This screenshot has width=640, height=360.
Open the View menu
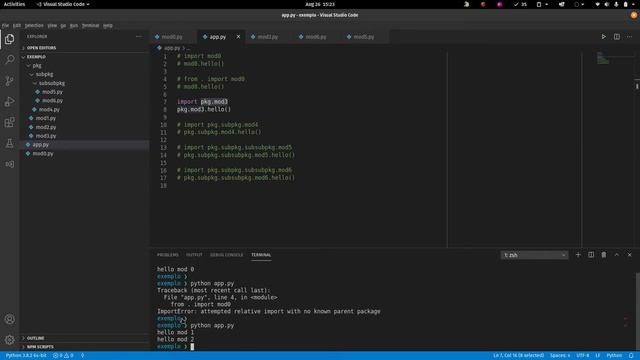(52, 25)
